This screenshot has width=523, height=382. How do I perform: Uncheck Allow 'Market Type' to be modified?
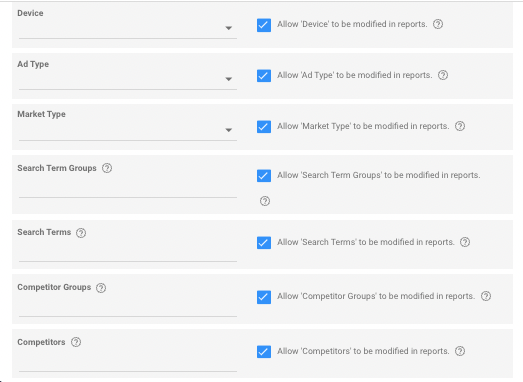tap(264, 127)
